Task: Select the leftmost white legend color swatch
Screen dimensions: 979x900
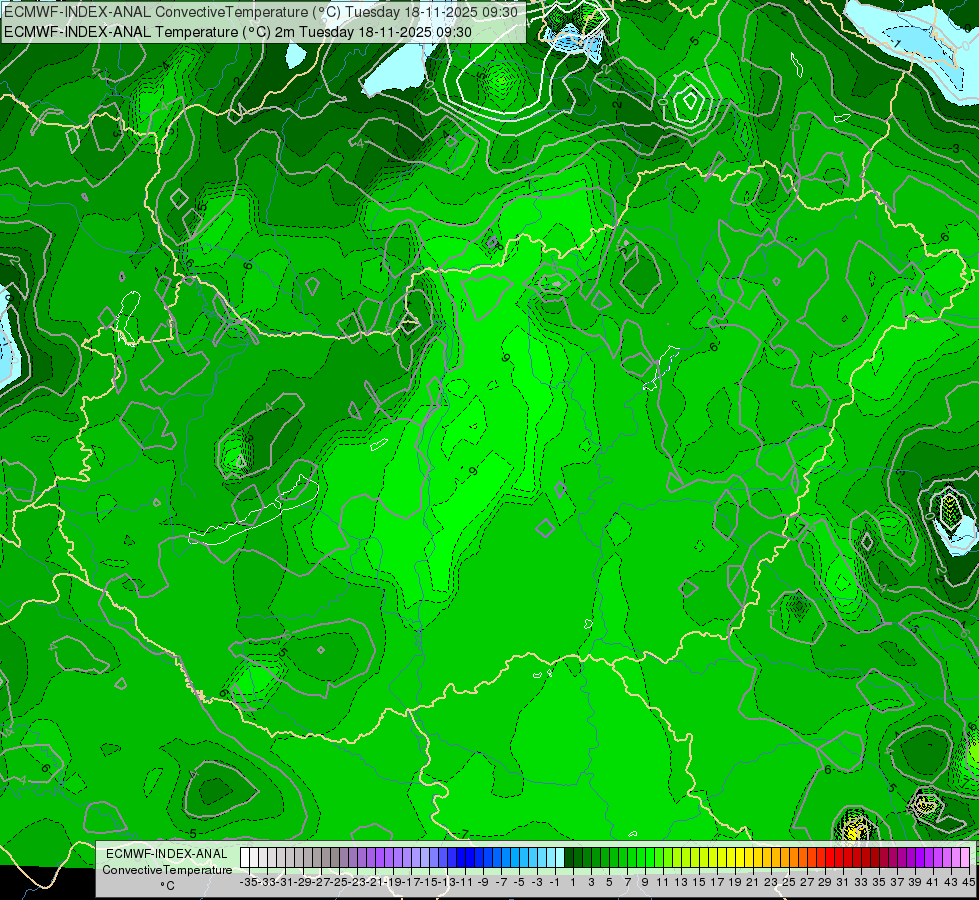Action: [245, 858]
